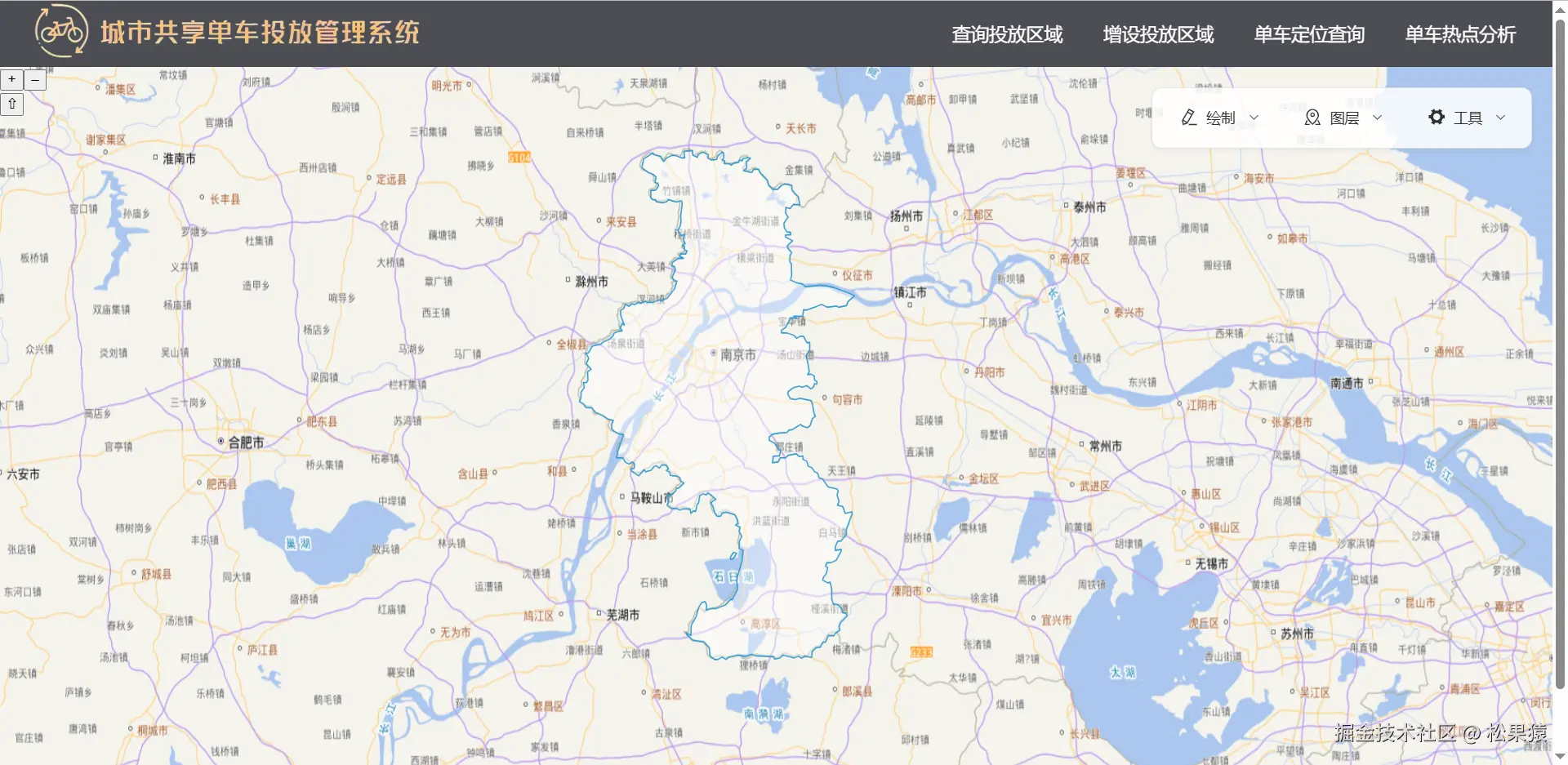
Task: Click the 天长市 label on map
Action: point(800,128)
